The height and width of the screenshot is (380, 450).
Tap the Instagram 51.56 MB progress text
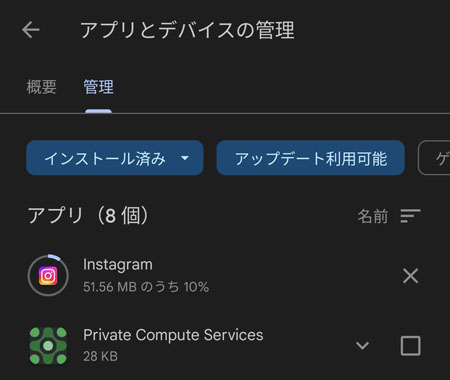point(146,287)
